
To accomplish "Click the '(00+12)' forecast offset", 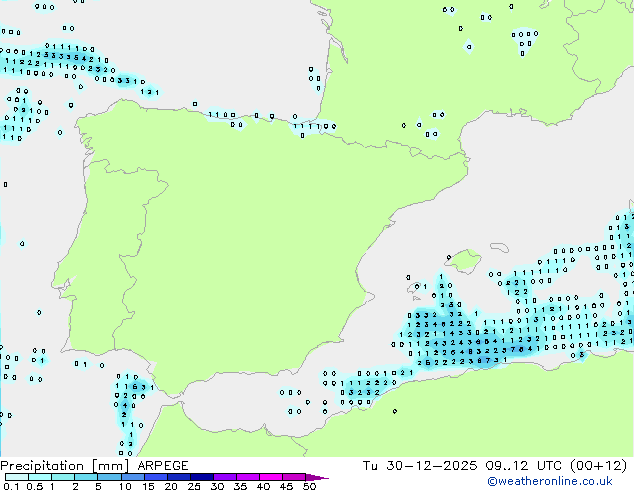I will [598, 466].
